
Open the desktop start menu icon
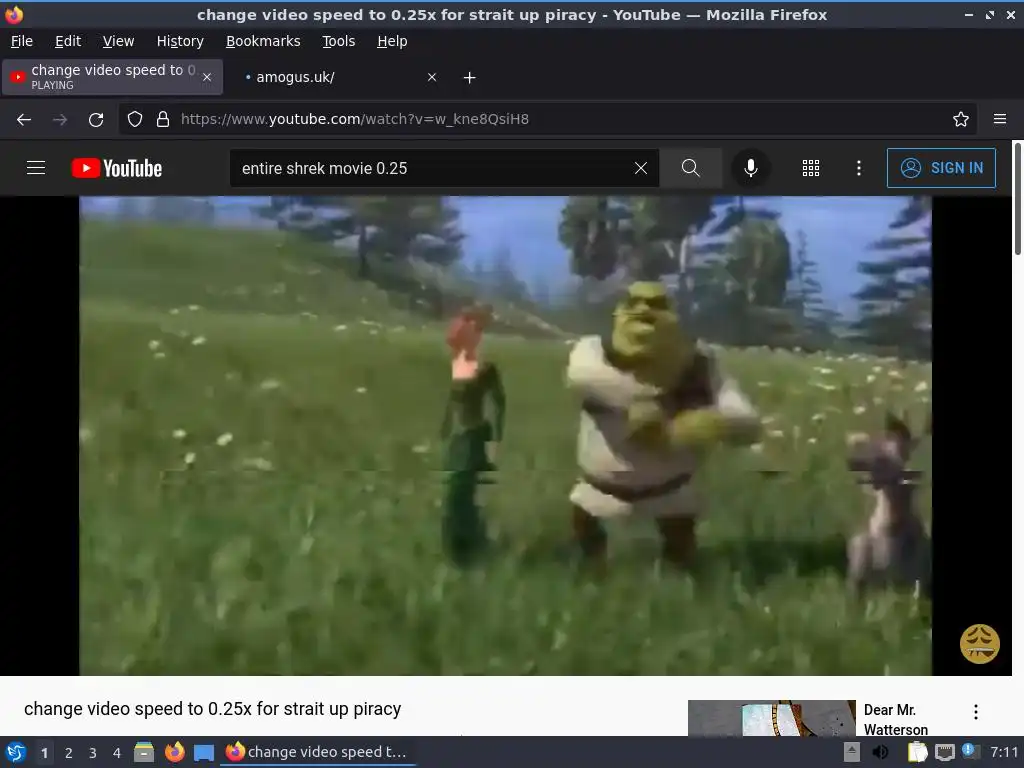[x=16, y=752]
